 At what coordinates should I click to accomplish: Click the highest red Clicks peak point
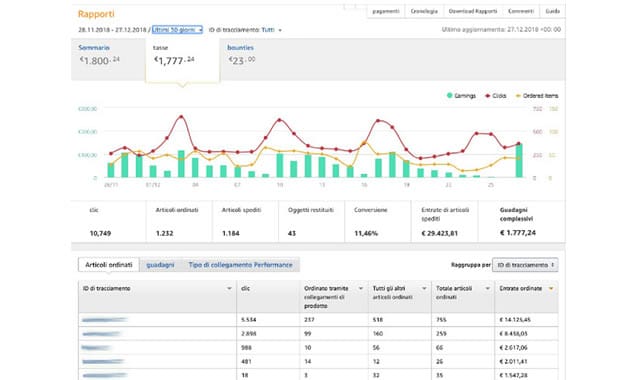tap(181, 117)
